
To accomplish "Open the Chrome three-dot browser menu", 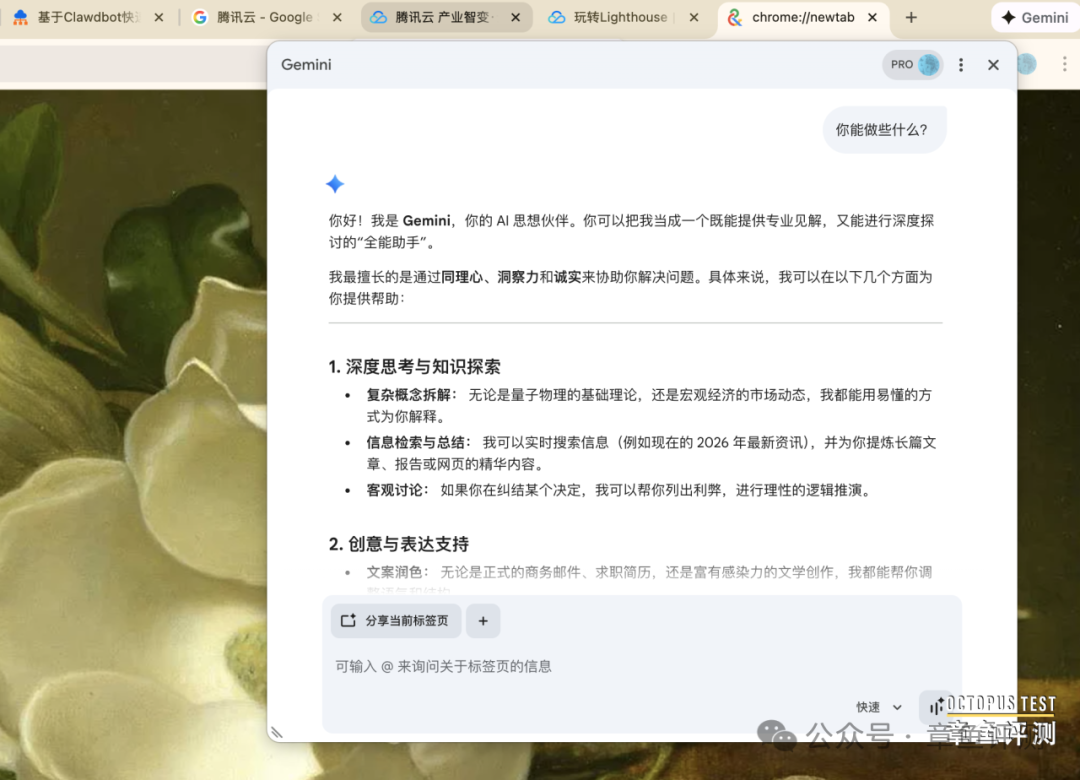I will point(1064,64).
